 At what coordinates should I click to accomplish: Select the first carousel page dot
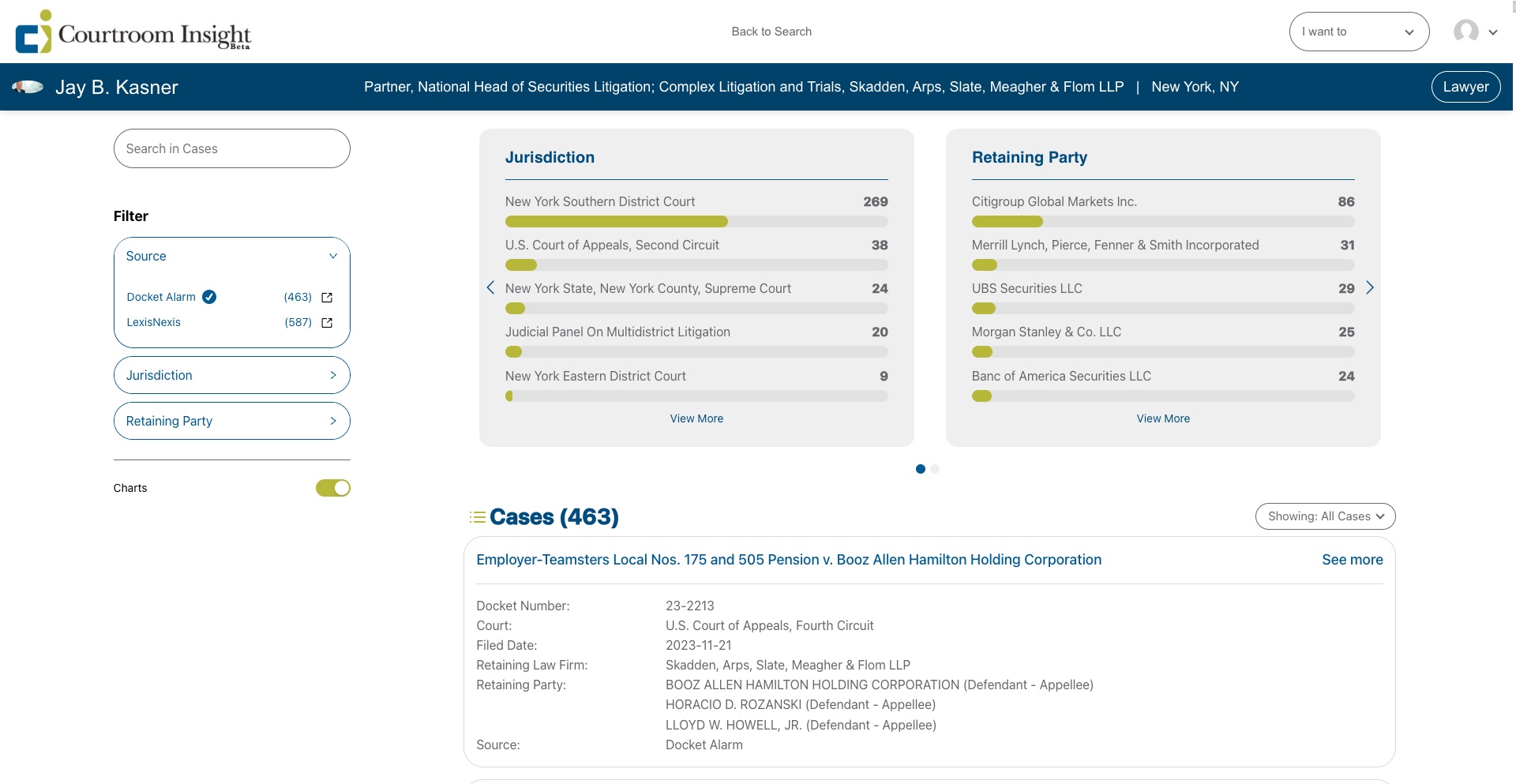point(920,469)
